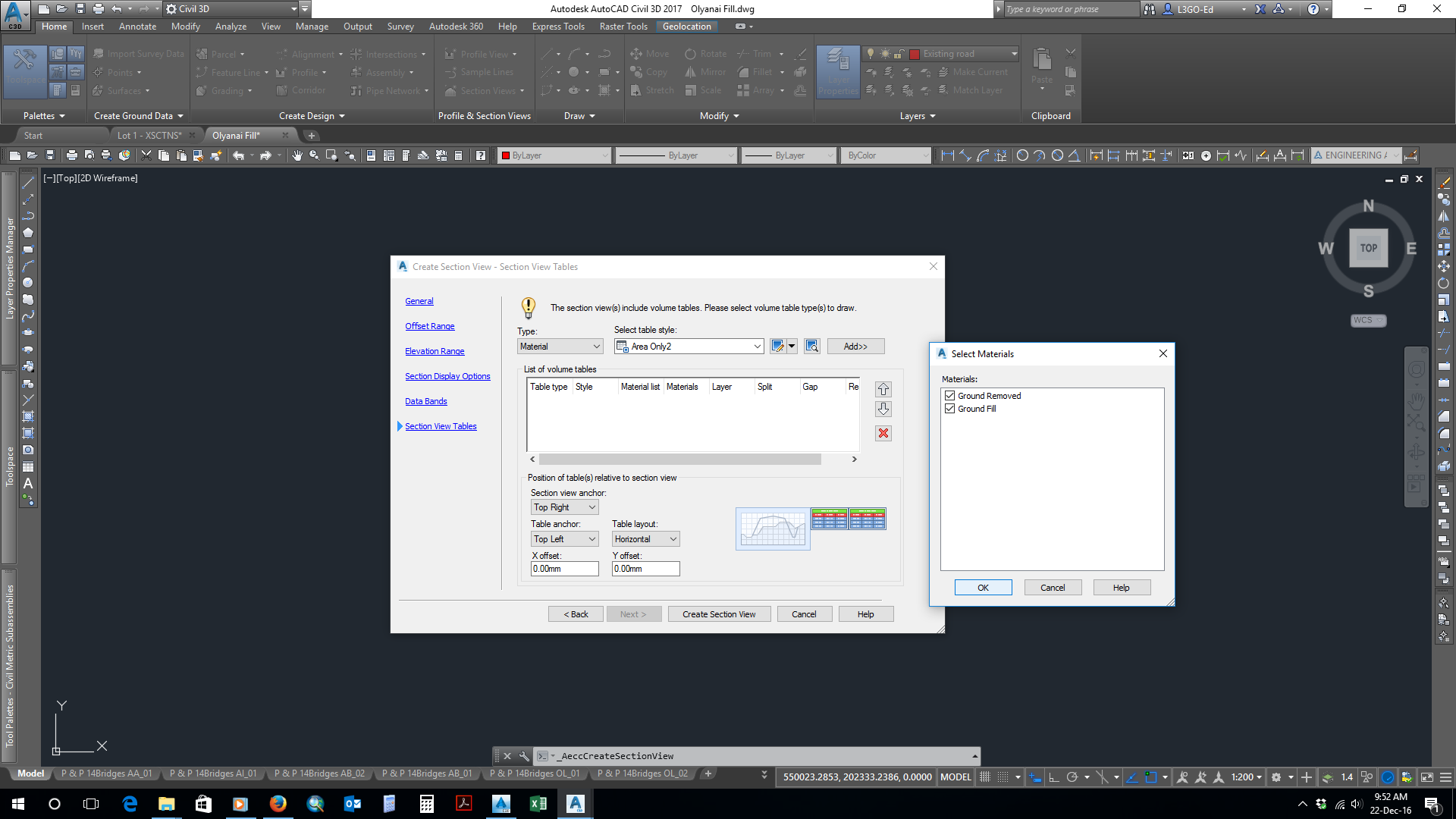Switch to the Annotate ribbon tab
Viewport: 1456px width, 819px height.
tap(137, 27)
